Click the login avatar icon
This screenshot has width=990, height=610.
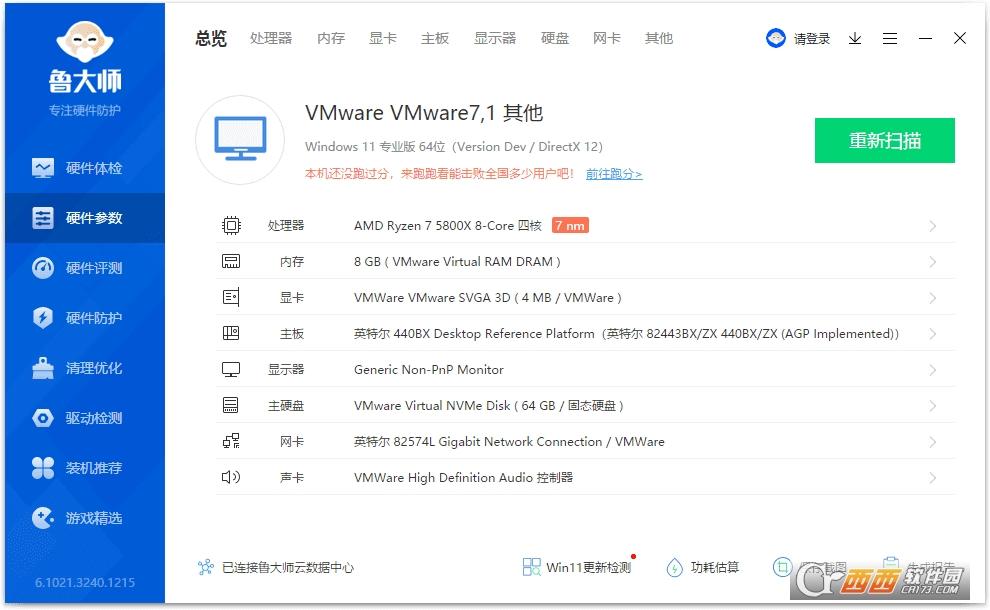pos(775,39)
